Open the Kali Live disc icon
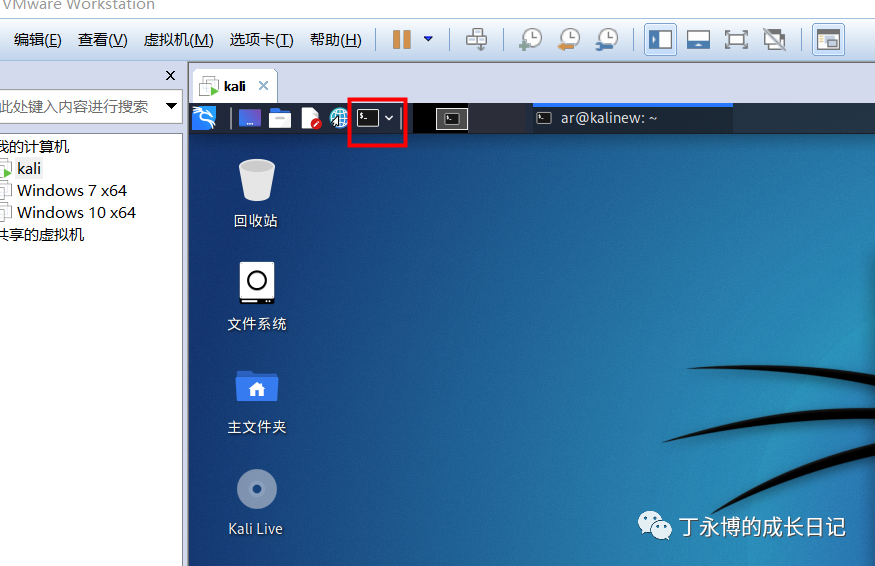Viewport: 875px width, 566px height. click(256, 502)
